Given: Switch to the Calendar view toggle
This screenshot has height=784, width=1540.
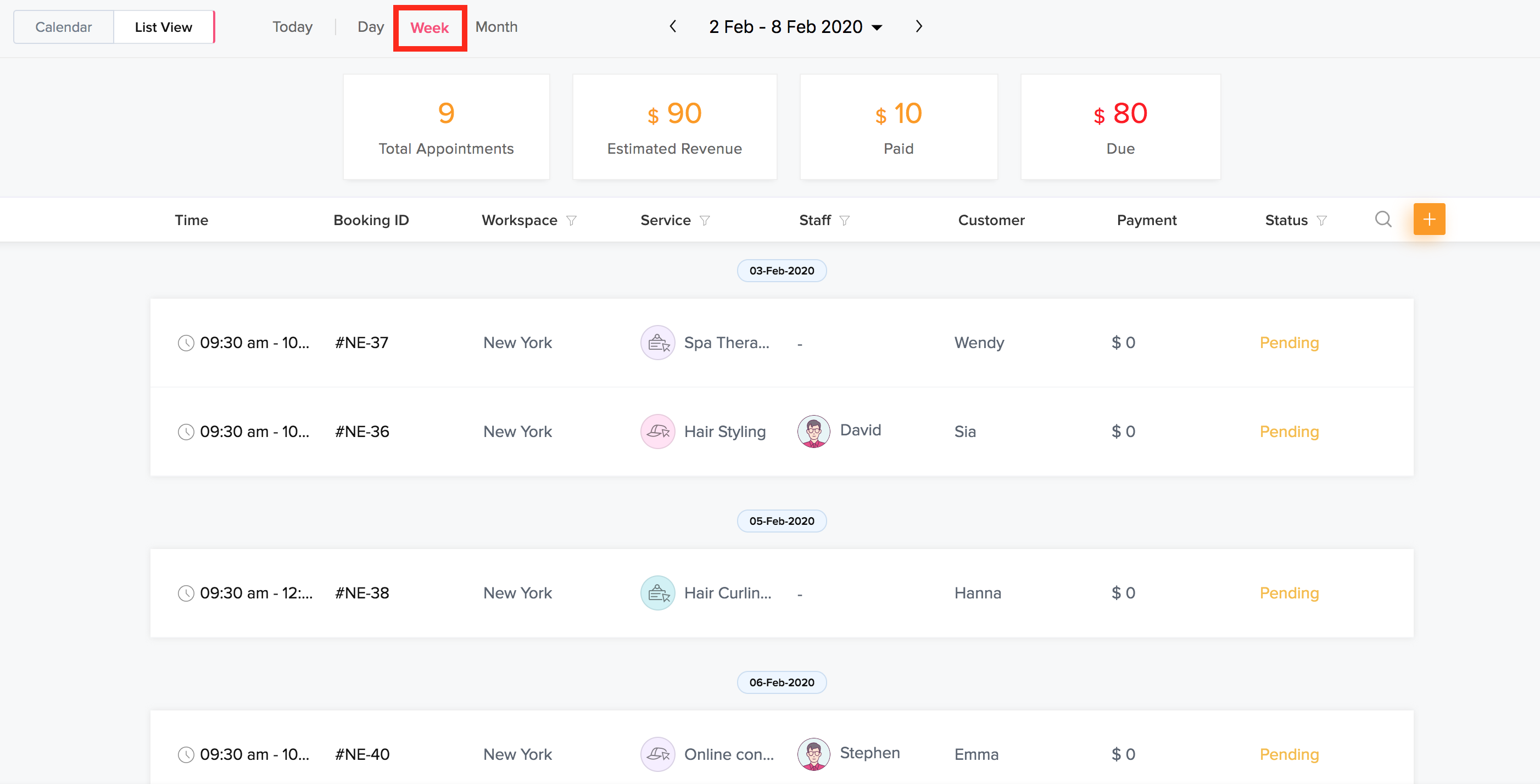Looking at the screenshot, I should (x=63, y=27).
